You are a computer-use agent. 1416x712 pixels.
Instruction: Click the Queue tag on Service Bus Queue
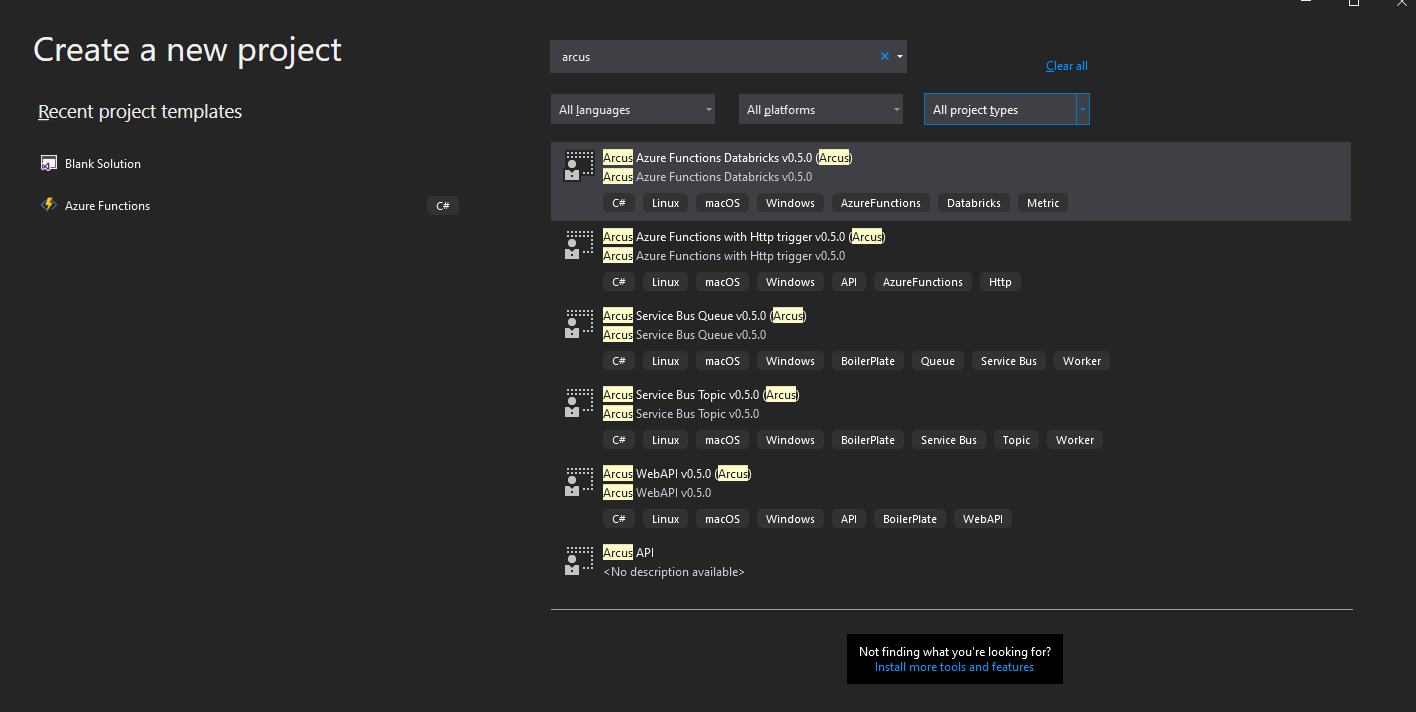coord(938,361)
